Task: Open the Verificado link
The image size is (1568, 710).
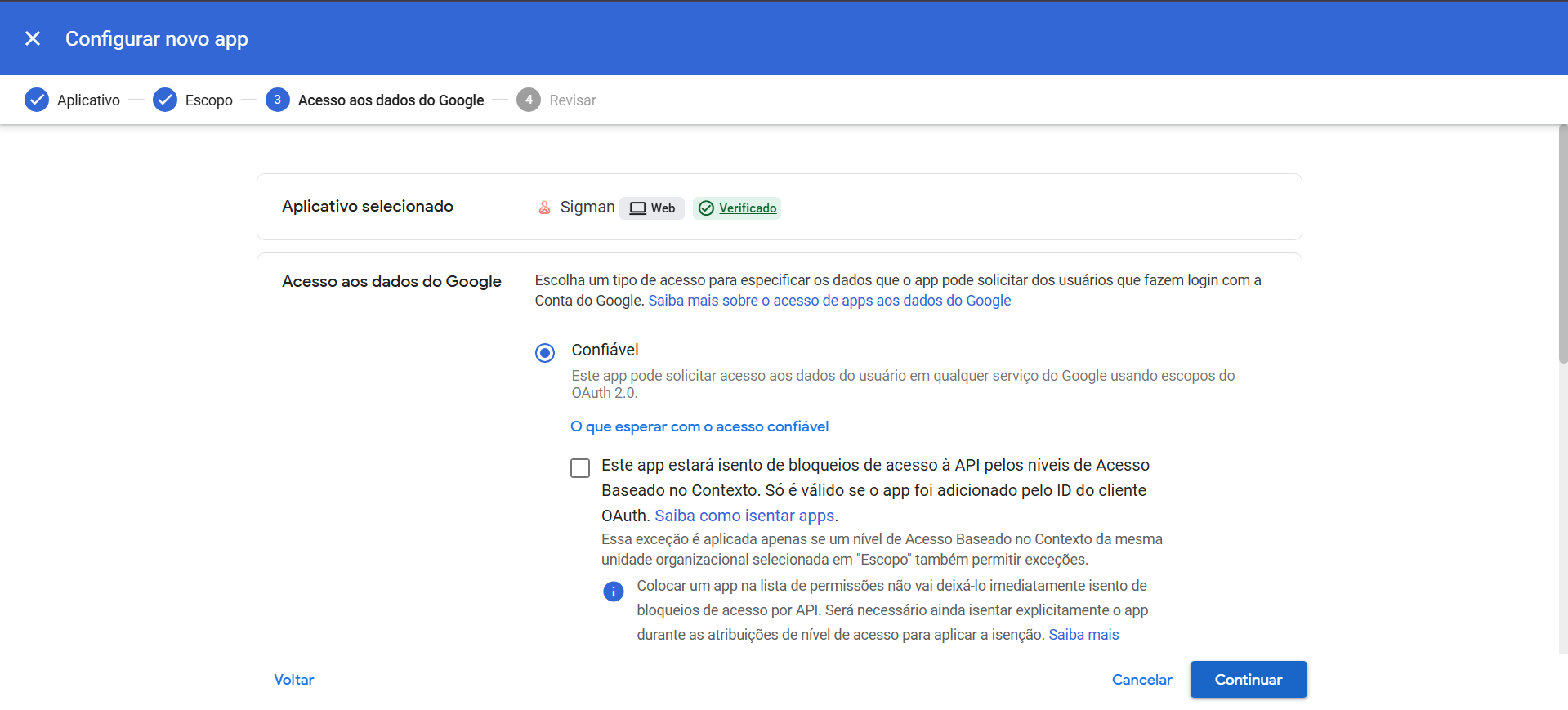Action: (748, 208)
